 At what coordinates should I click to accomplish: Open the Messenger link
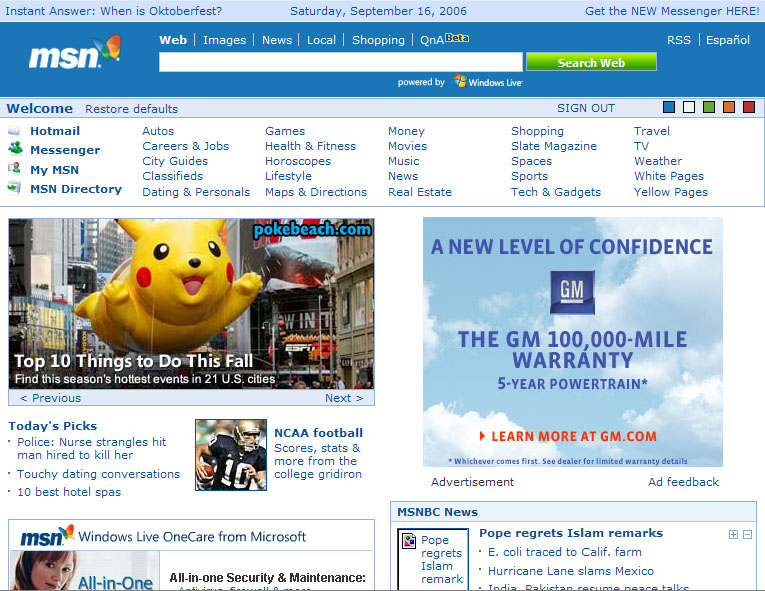click(65, 150)
